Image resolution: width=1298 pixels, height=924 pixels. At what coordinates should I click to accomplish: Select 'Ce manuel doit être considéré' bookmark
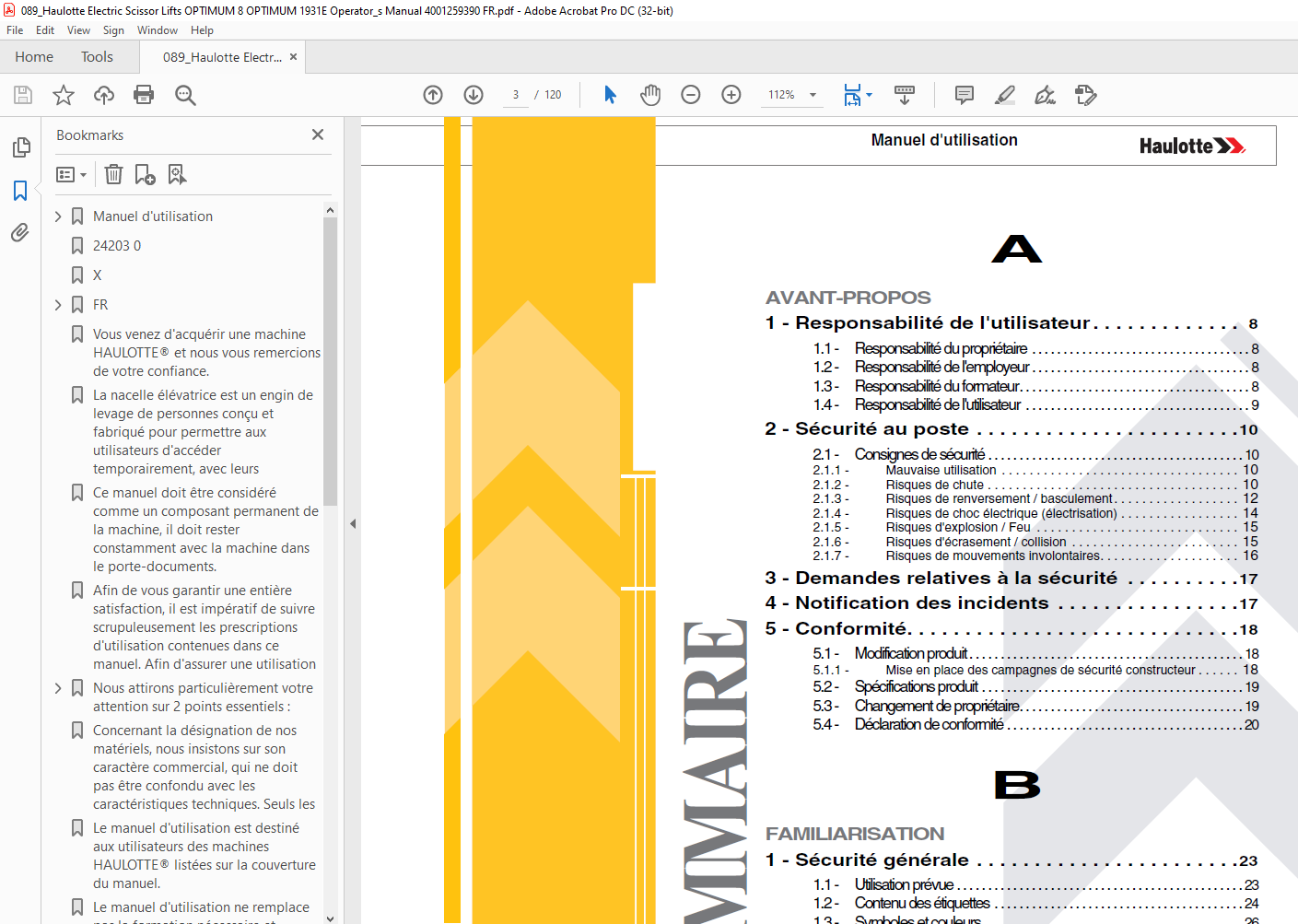click(x=205, y=530)
